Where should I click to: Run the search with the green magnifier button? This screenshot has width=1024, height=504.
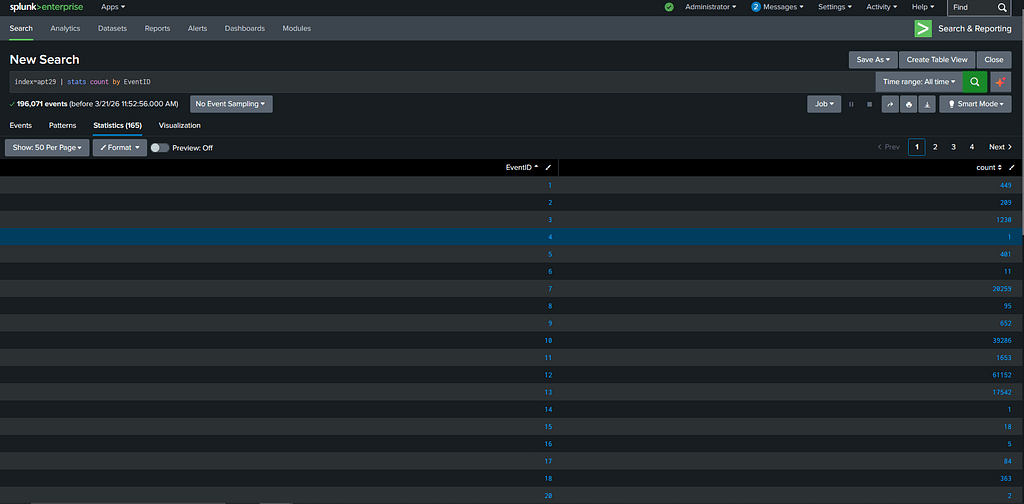[x=975, y=81]
